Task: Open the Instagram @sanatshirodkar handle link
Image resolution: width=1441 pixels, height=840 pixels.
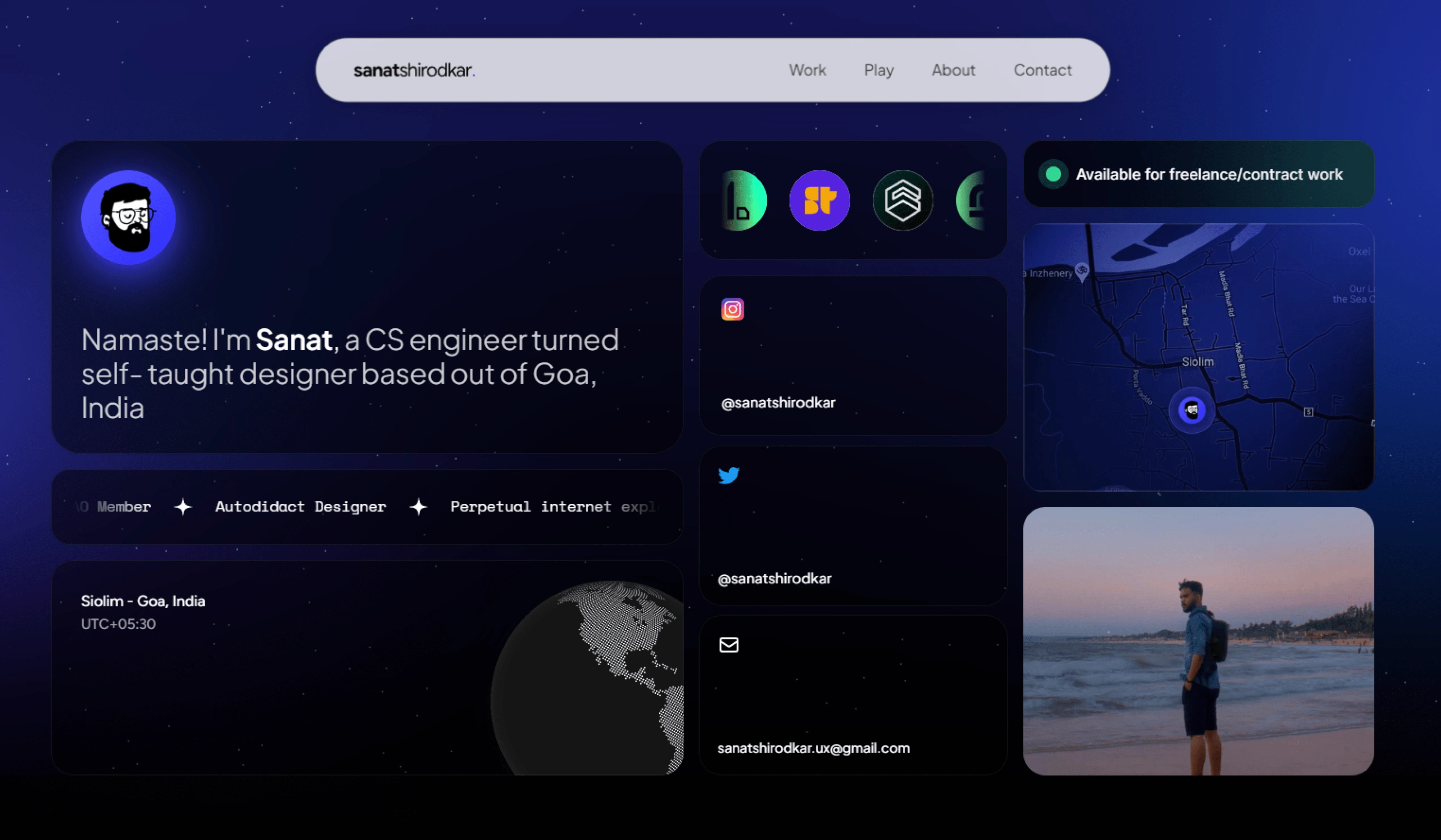Action: click(x=778, y=402)
